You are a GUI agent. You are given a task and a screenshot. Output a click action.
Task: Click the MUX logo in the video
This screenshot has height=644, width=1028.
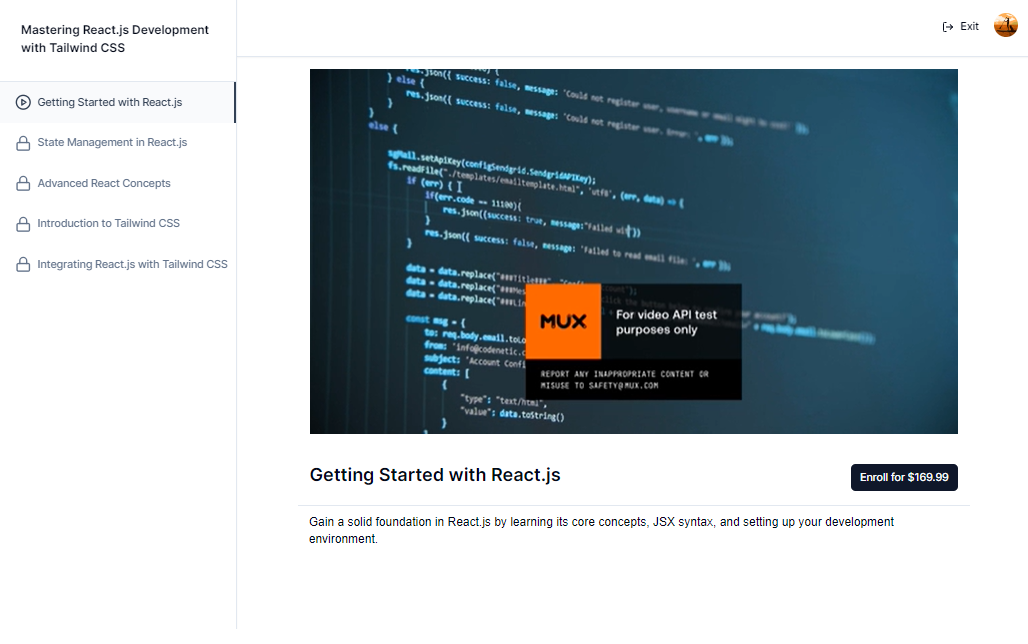(x=563, y=321)
